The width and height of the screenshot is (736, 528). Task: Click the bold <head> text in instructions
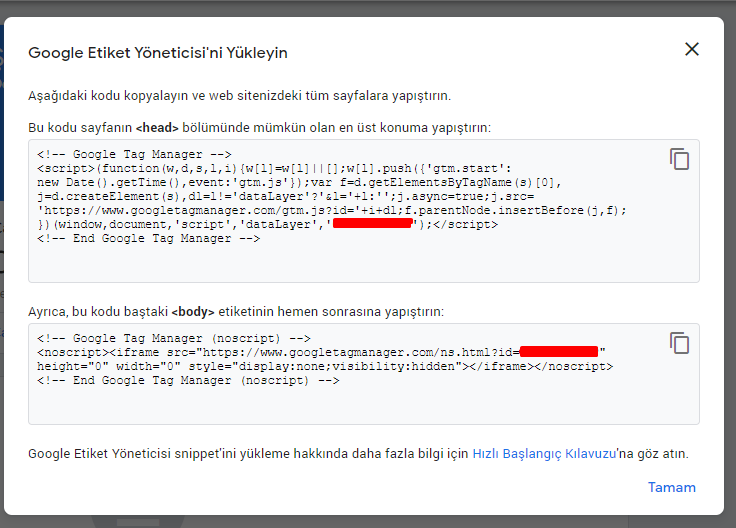(x=157, y=128)
